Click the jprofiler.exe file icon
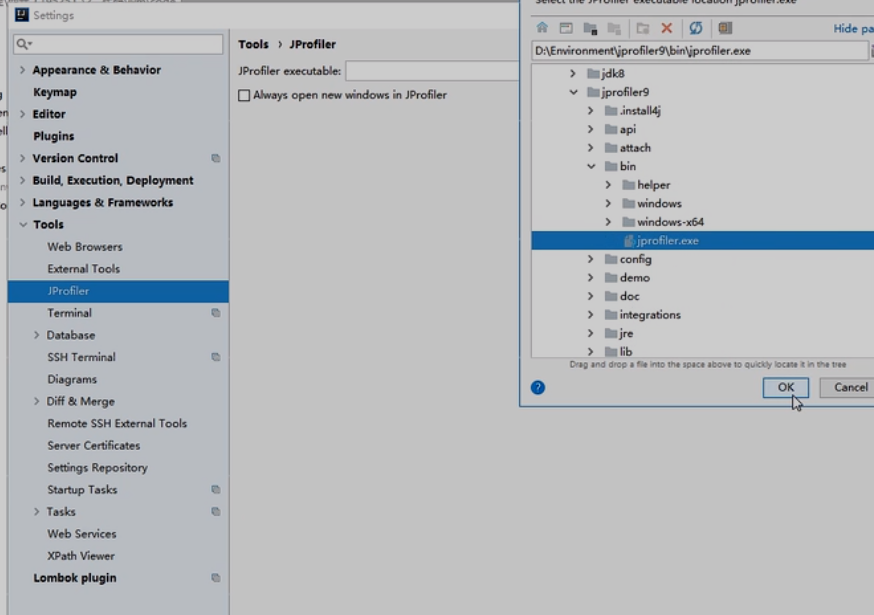 click(629, 241)
